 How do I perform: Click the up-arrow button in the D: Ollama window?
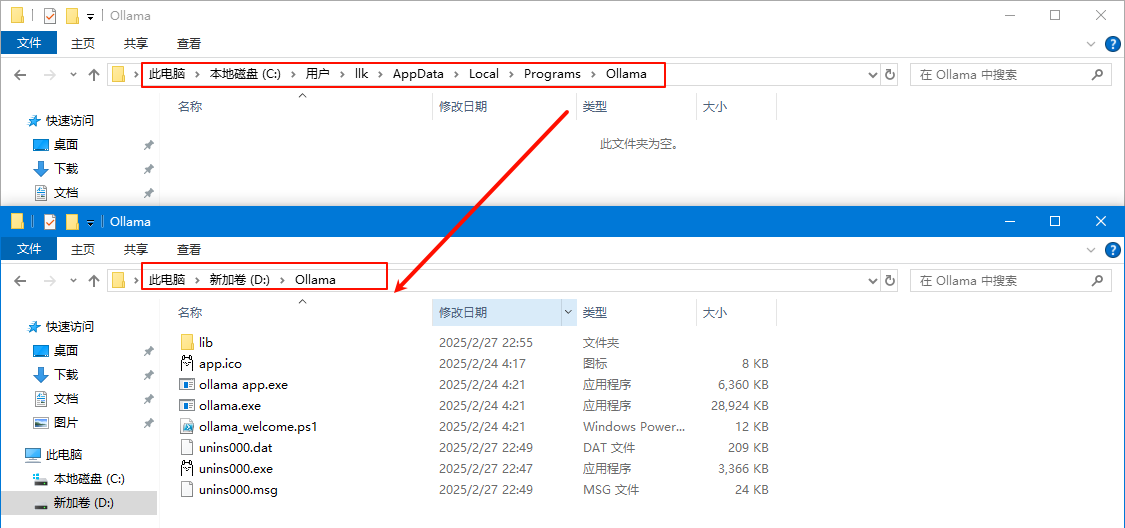point(94,280)
